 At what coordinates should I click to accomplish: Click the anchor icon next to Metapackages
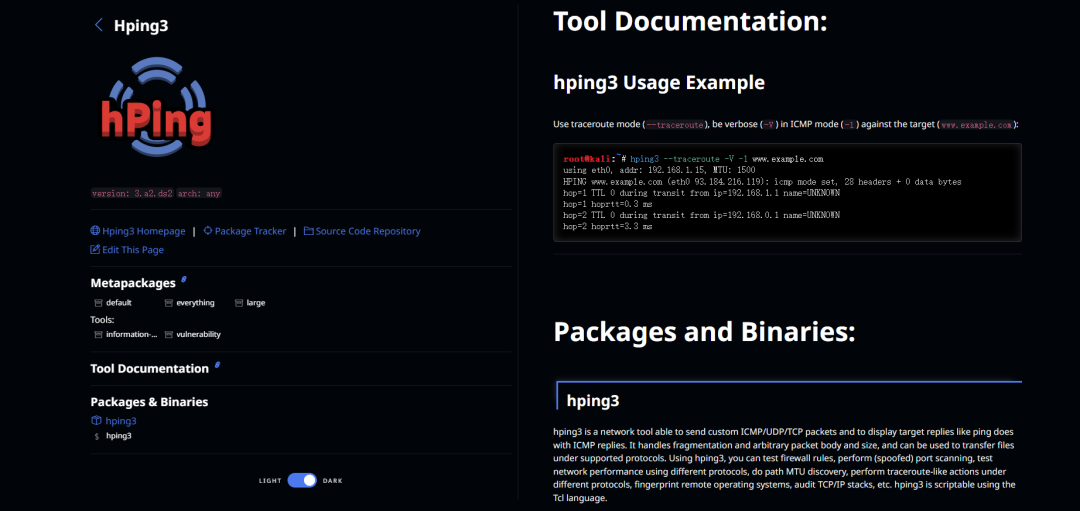(183, 280)
